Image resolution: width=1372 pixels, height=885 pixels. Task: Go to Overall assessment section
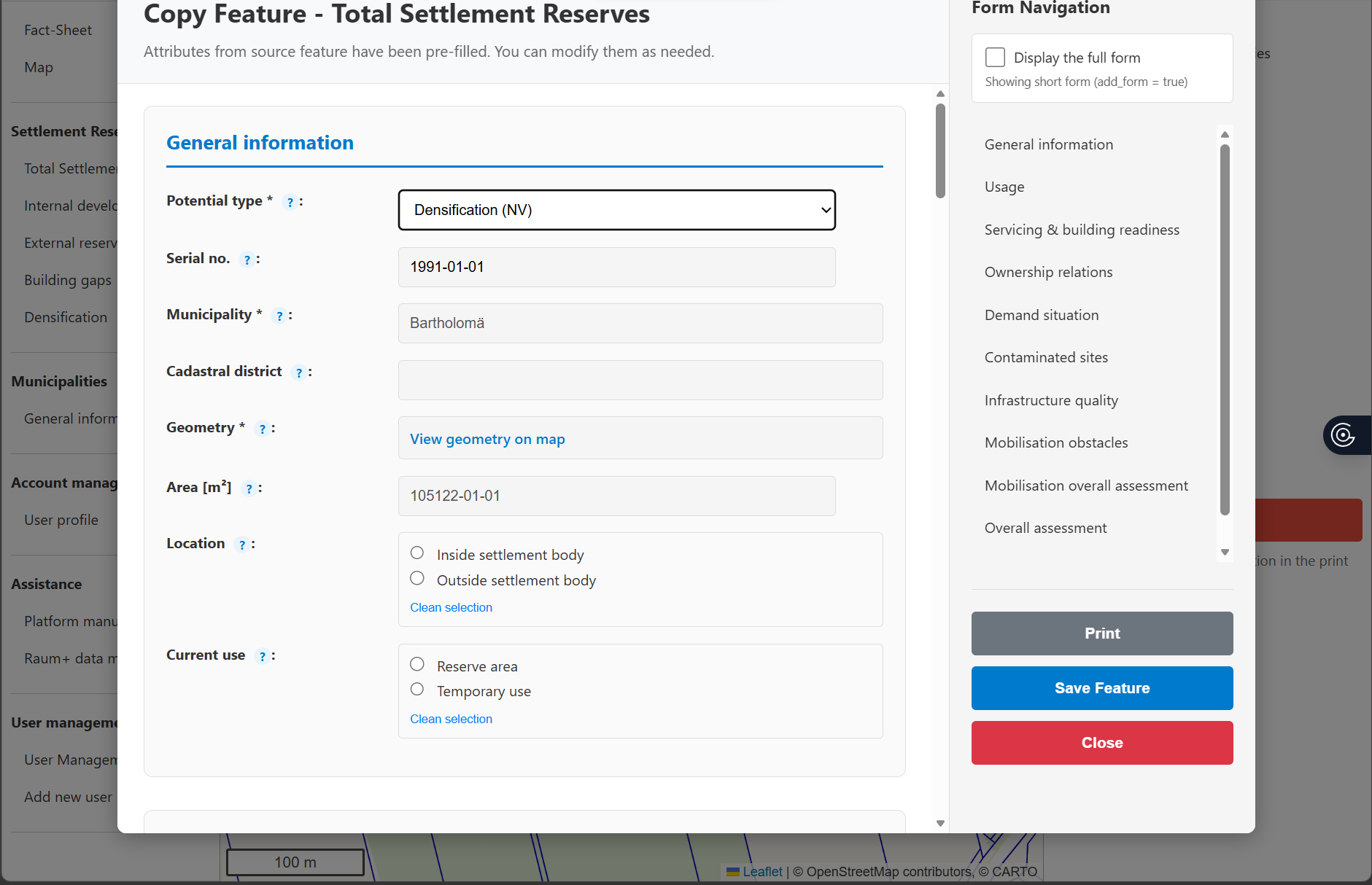1045,528
